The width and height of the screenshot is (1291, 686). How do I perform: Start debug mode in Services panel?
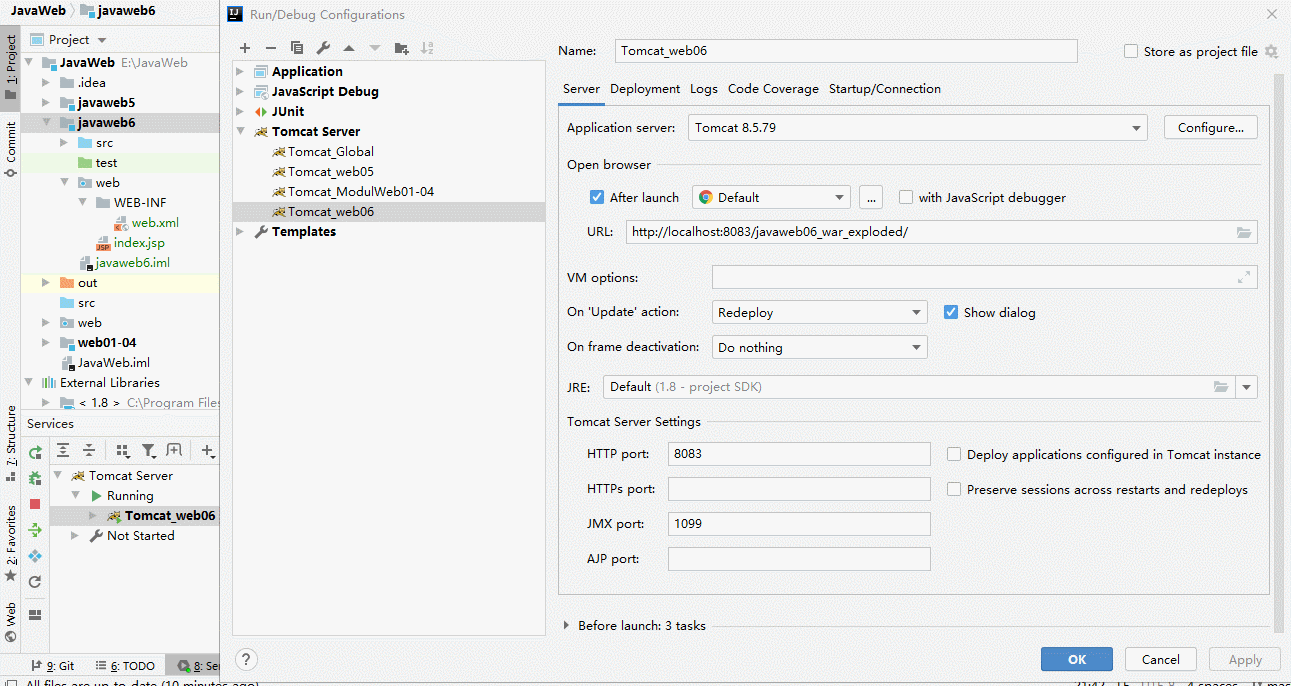click(x=35, y=478)
